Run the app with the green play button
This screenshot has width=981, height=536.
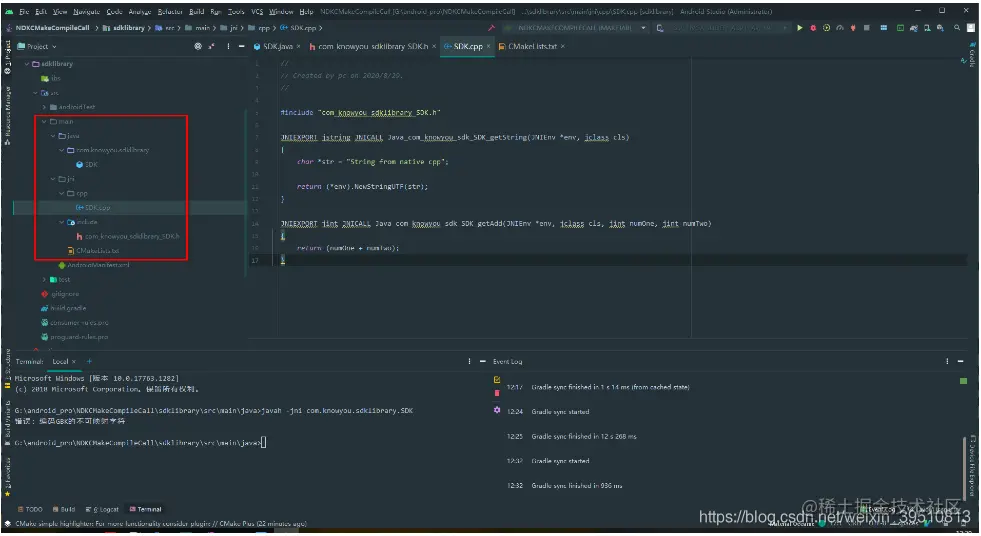pos(800,28)
